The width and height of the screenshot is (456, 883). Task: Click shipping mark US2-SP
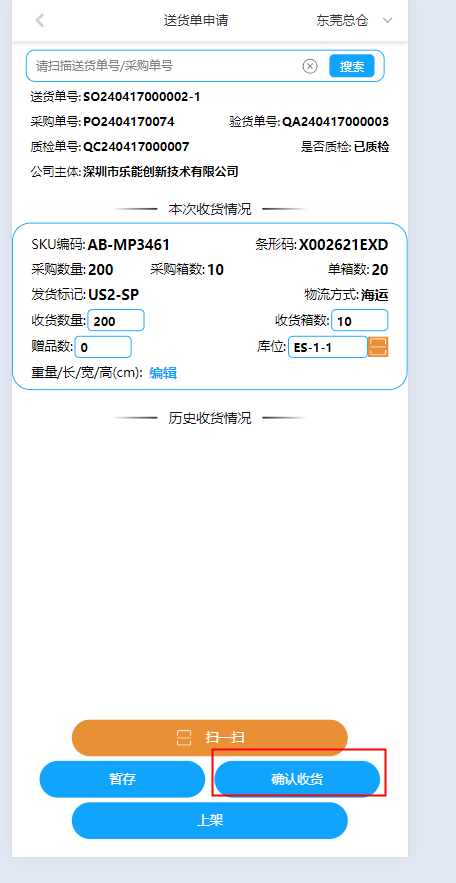[x=114, y=295]
